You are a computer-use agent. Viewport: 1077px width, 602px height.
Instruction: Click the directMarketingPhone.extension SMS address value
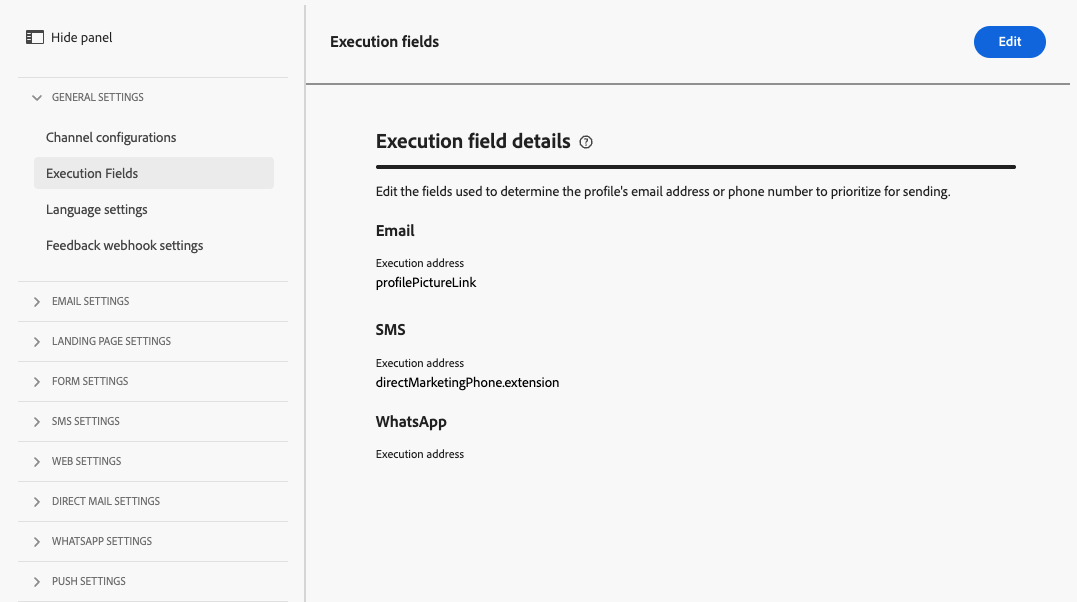[467, 382]
